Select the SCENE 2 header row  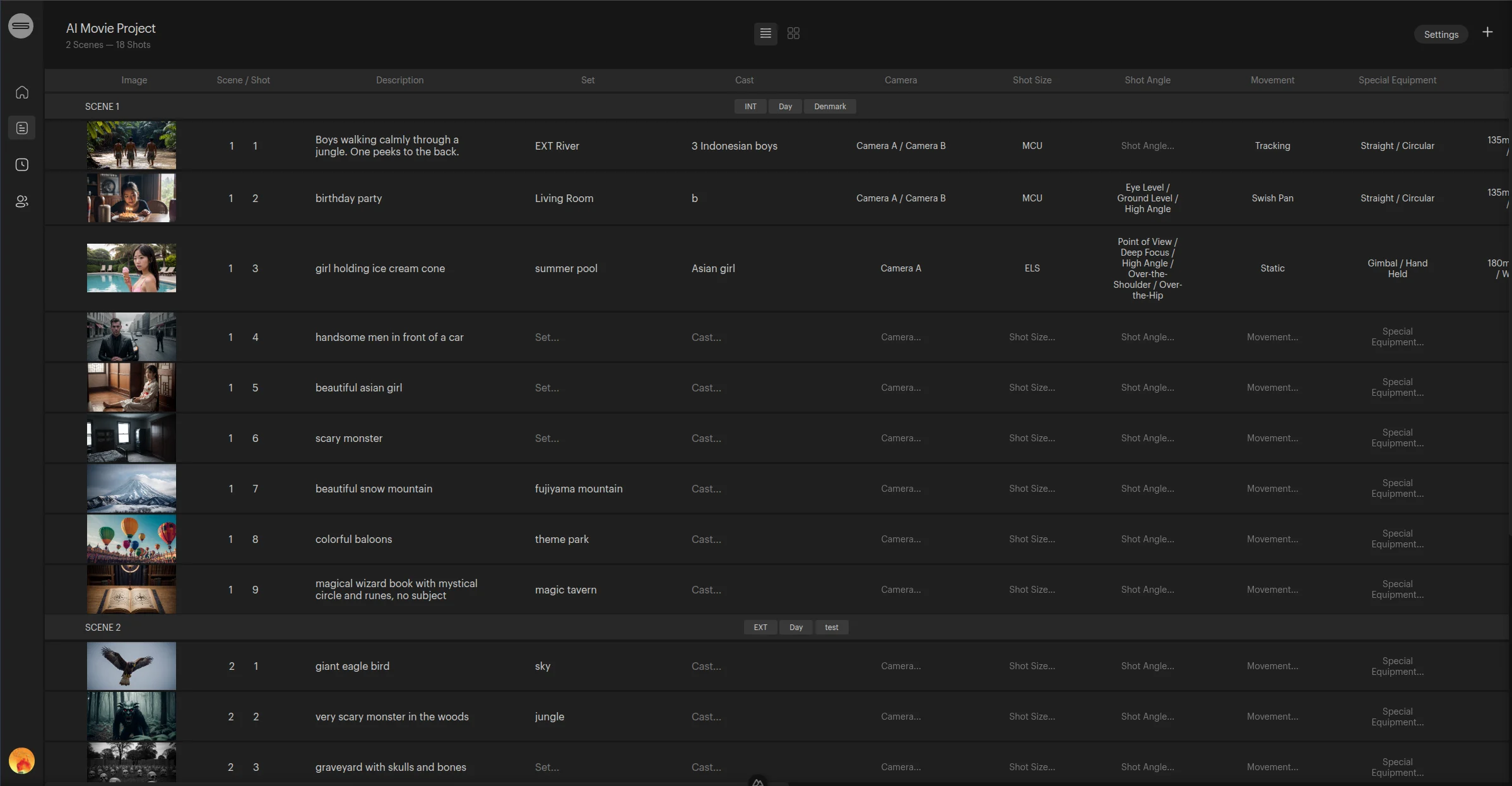[103, 628]
